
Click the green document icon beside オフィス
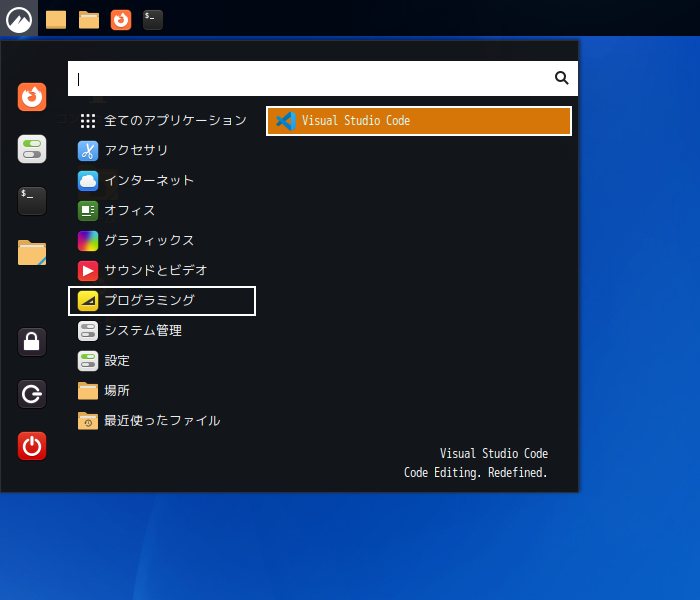click(x=88, y=211)
